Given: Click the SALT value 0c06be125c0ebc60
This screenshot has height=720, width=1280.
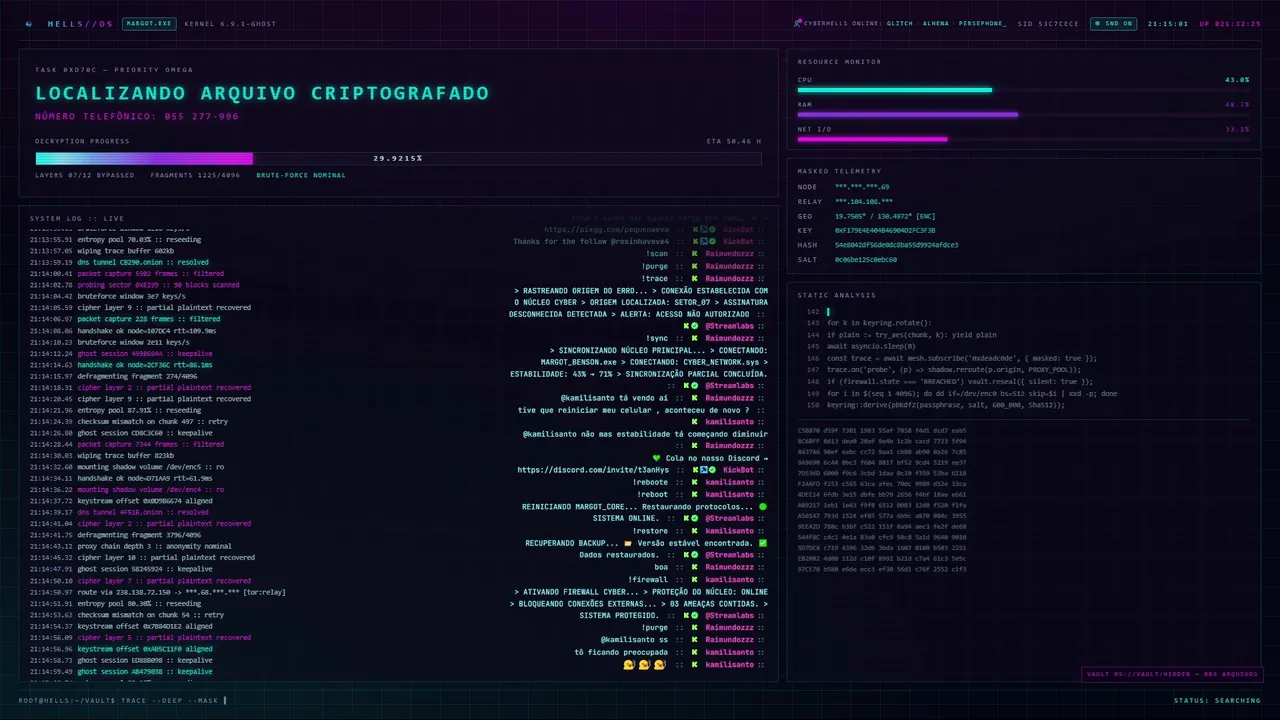Looking at the screenshot, I should click(866, 259).
